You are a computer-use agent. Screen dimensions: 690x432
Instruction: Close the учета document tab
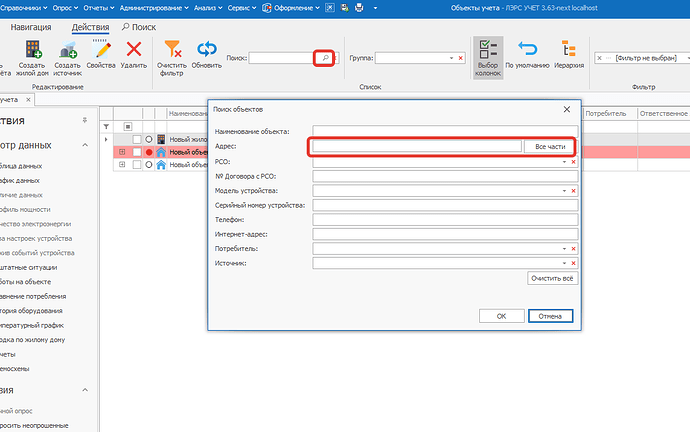click(x=28, y=100)
